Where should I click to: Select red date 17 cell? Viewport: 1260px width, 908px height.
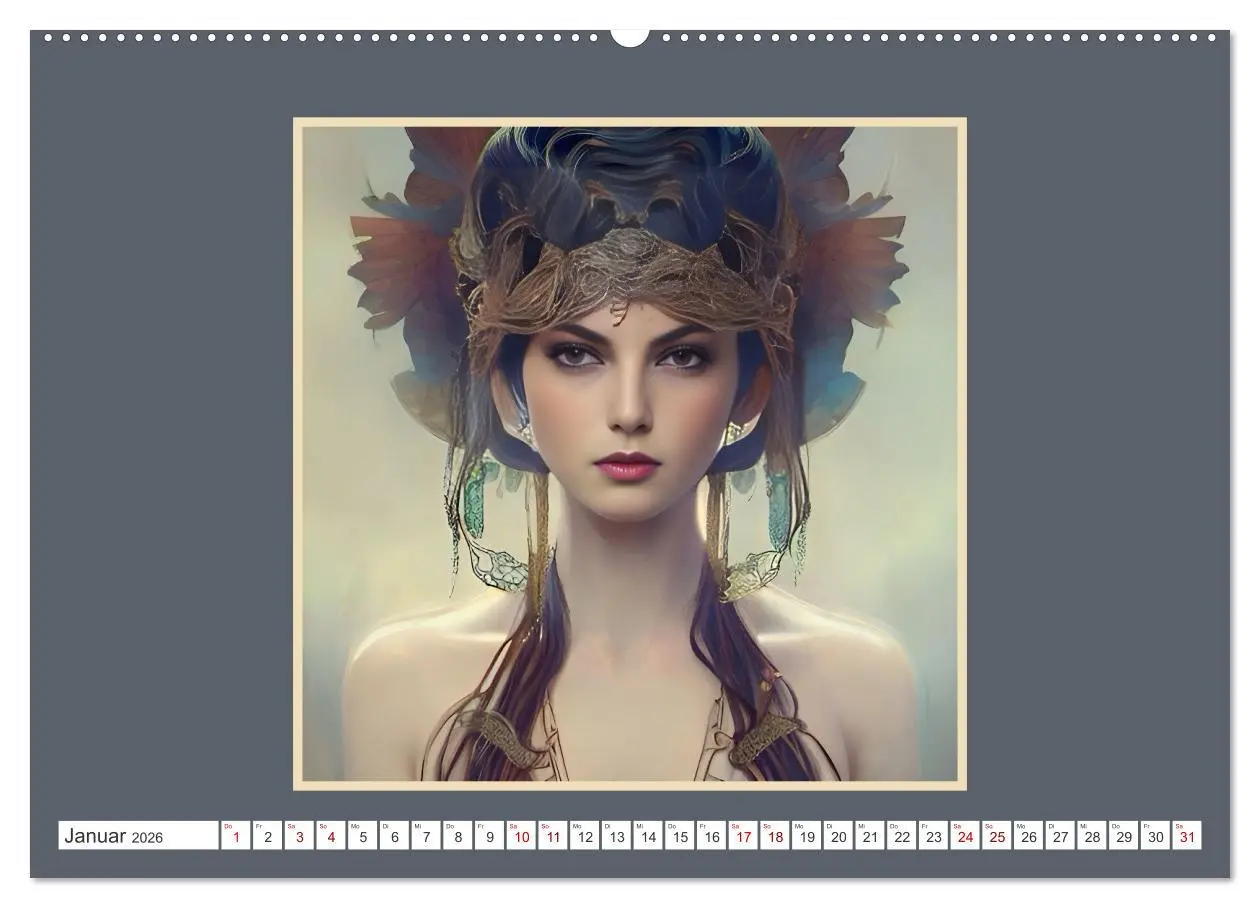(743, 836)
